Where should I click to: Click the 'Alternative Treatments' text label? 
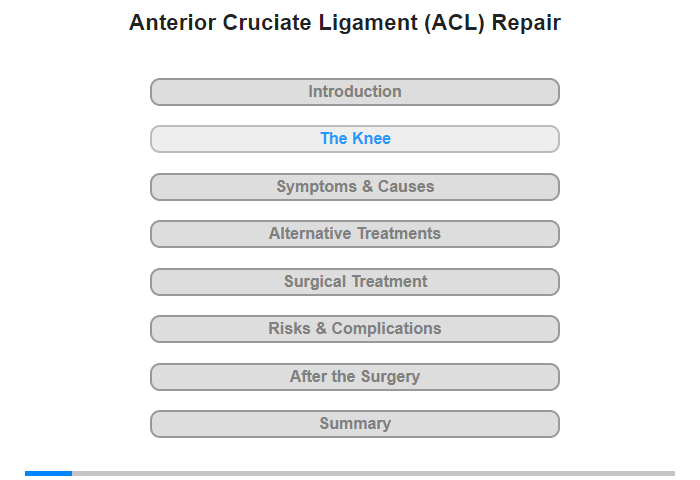[x=355, y=234]
